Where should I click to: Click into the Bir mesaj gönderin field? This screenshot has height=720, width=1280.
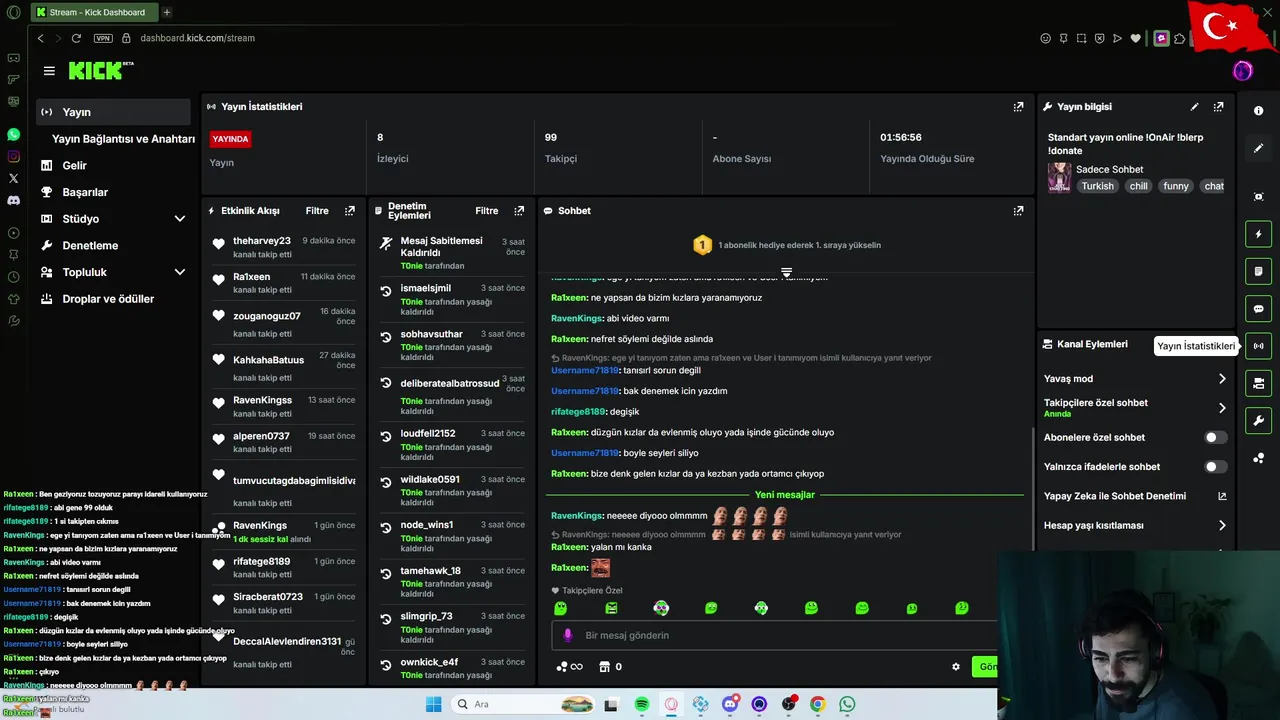coord(775,635)
